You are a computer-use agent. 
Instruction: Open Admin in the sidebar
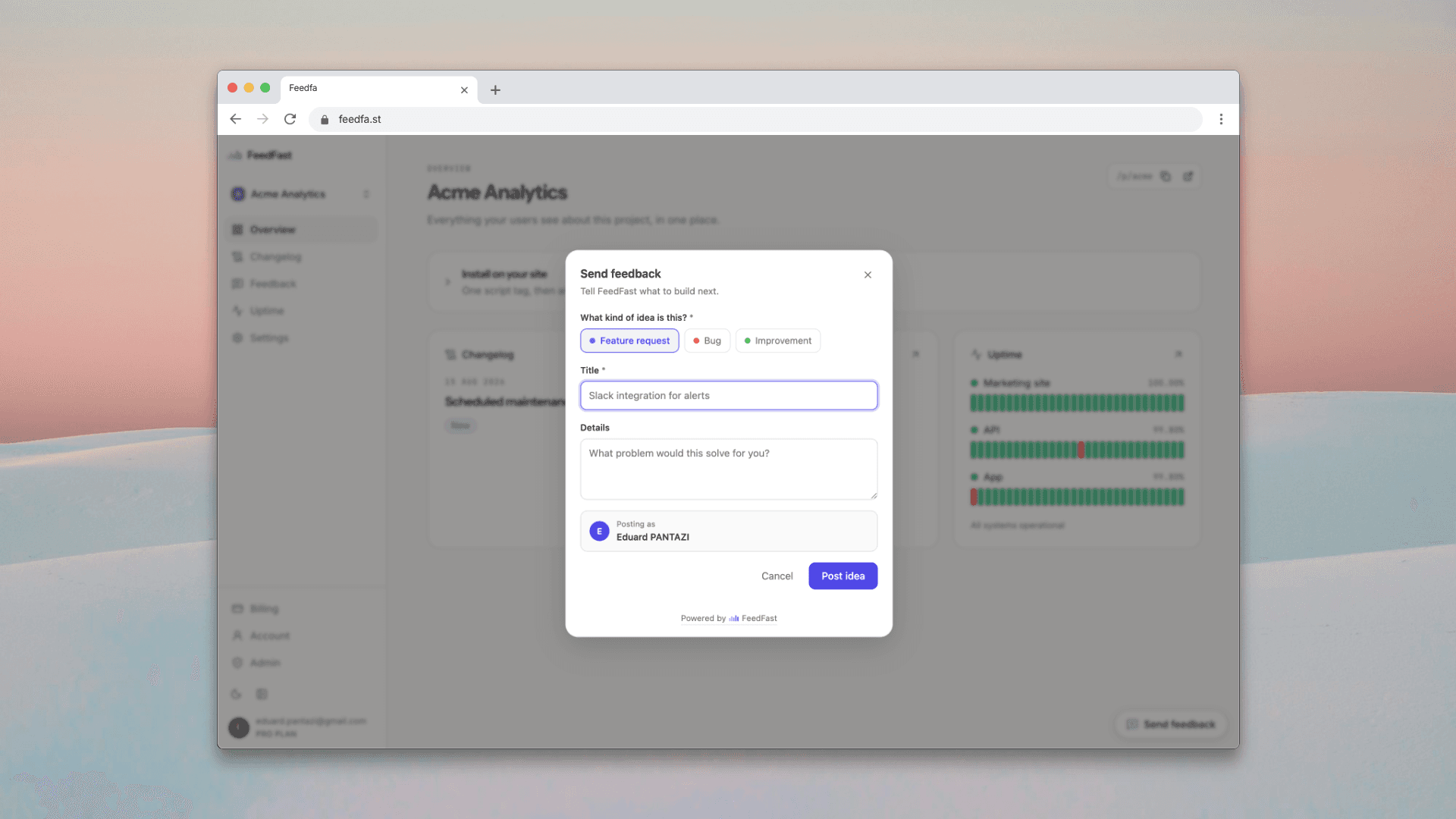pos(302,663)
